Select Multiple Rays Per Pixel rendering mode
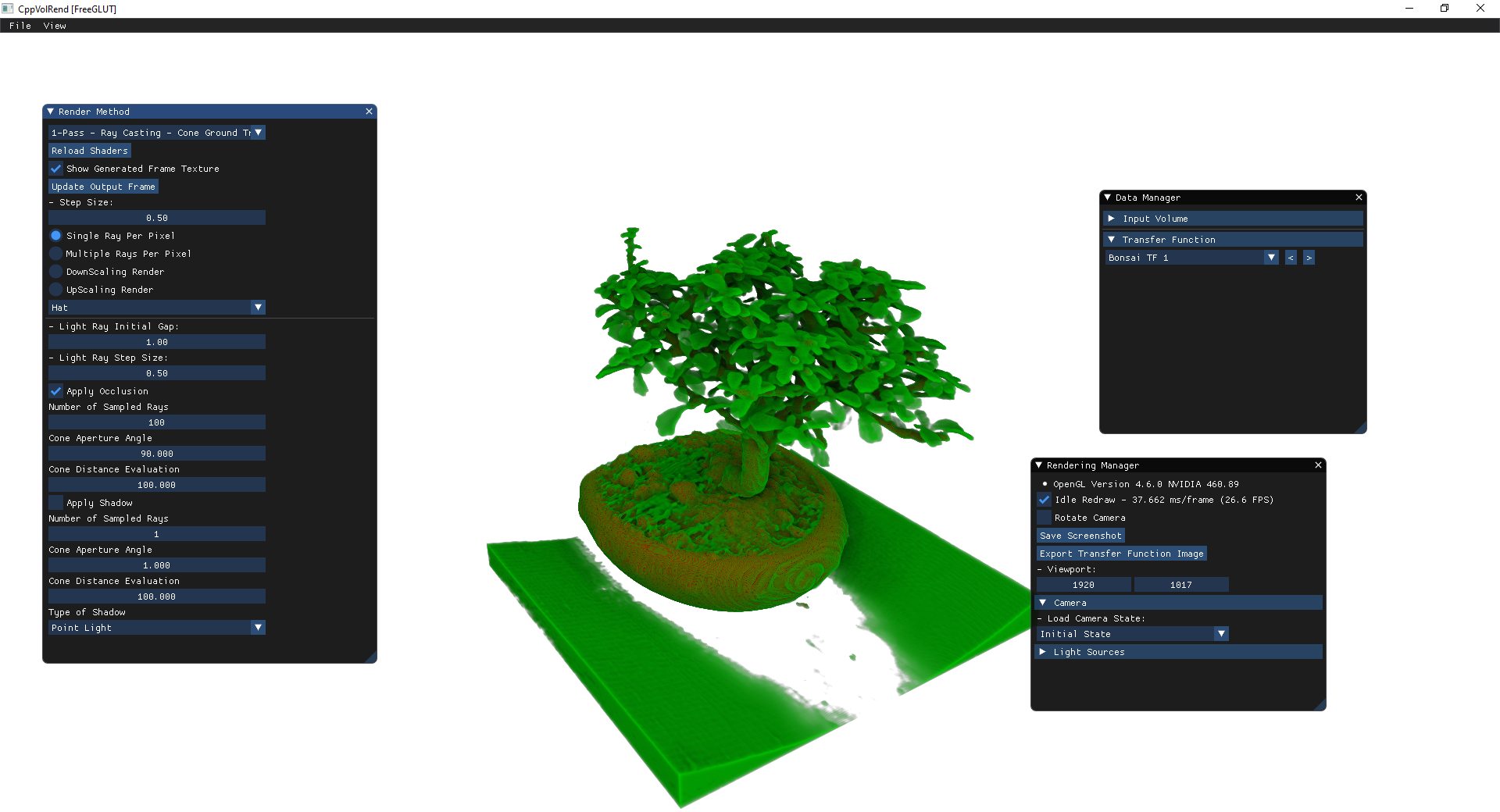 coord(55,253)
